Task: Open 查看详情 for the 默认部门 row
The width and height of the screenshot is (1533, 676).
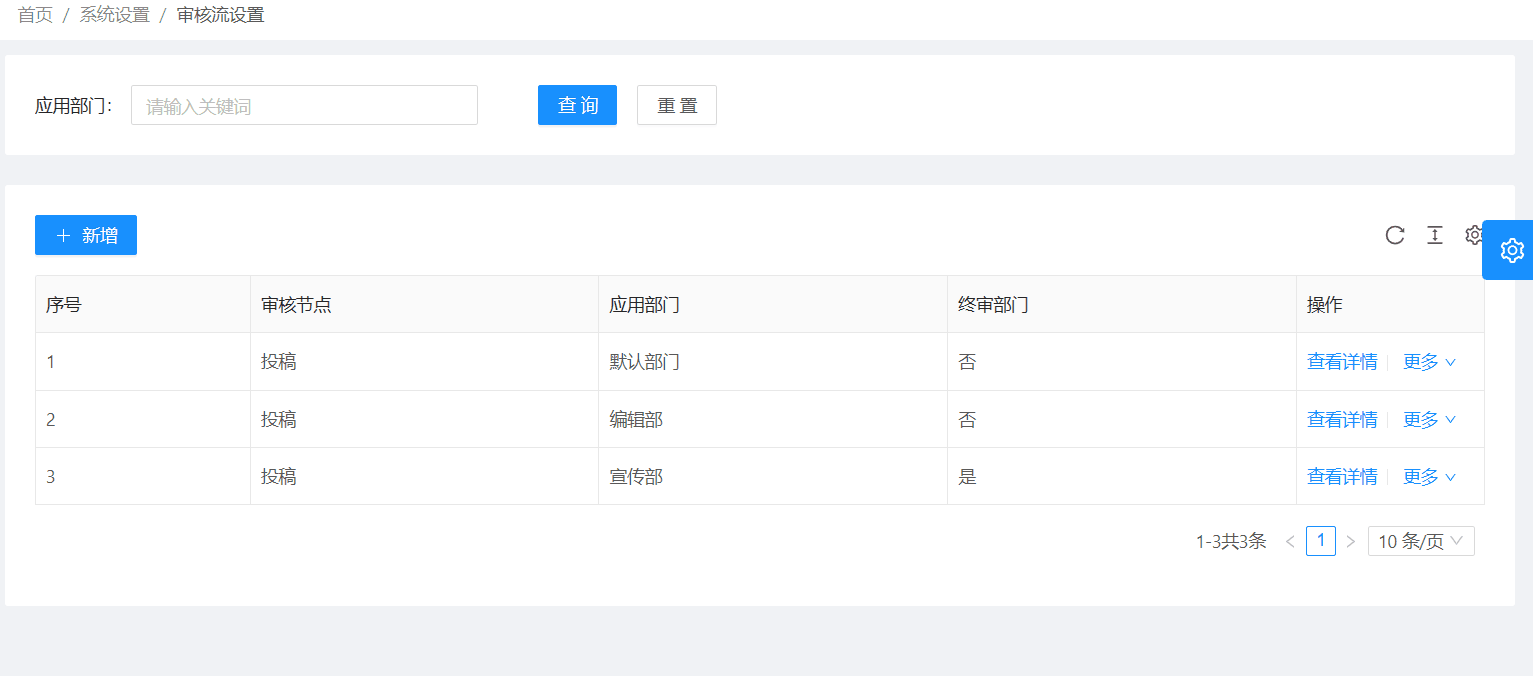Action: 1341,362
